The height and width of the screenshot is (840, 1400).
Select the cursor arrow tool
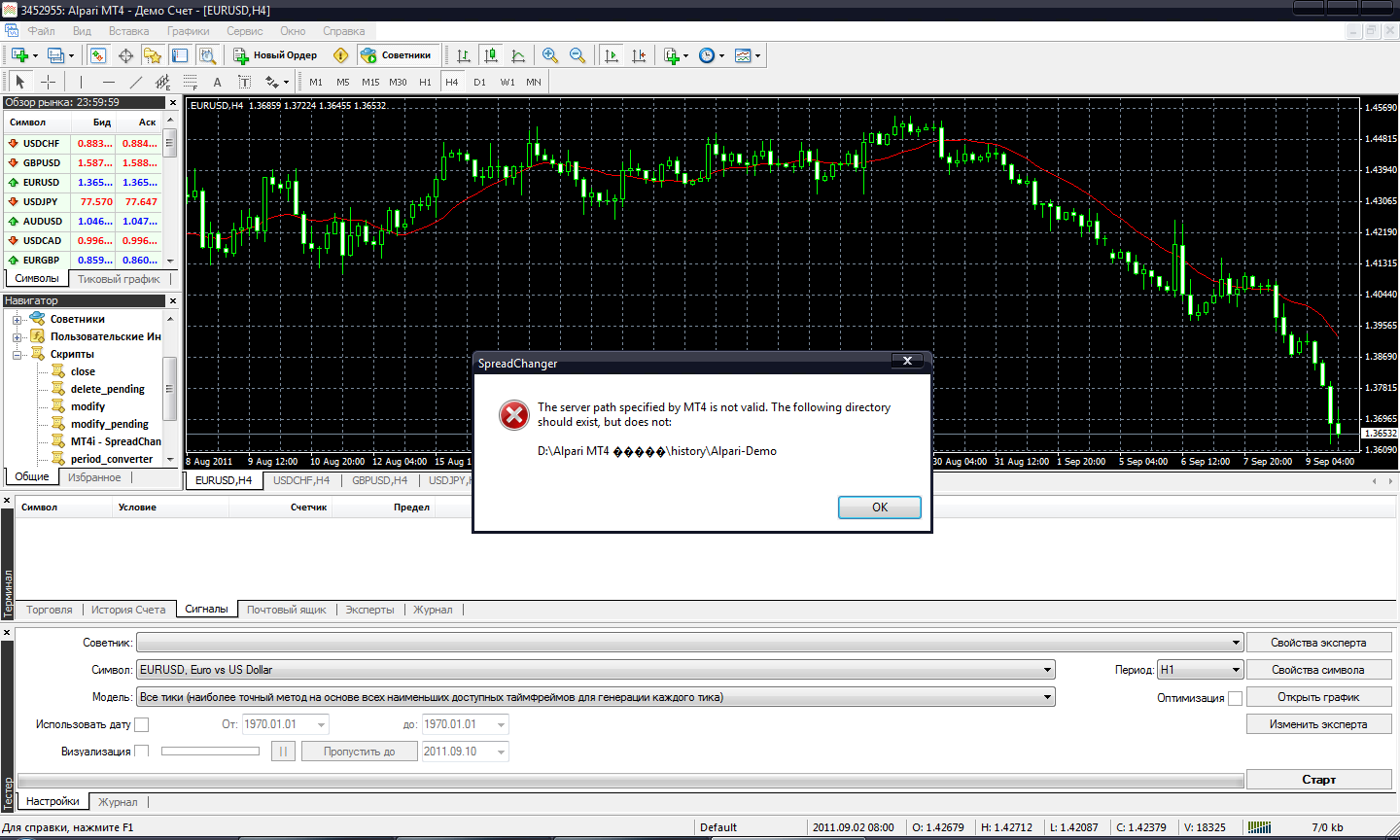coord(20,82)
